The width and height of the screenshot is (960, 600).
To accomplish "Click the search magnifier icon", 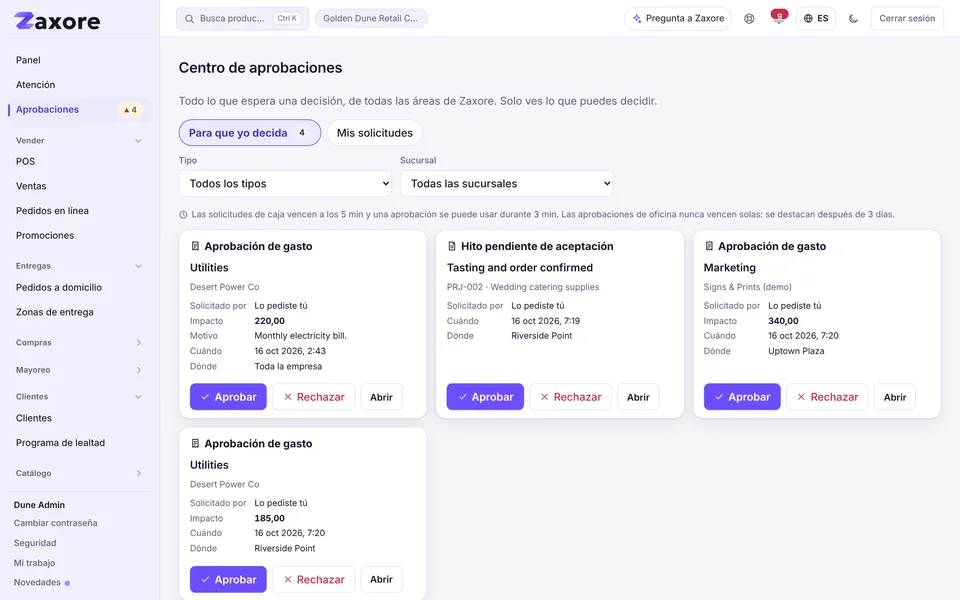I will pyautogui.click(x=189, y=18).
